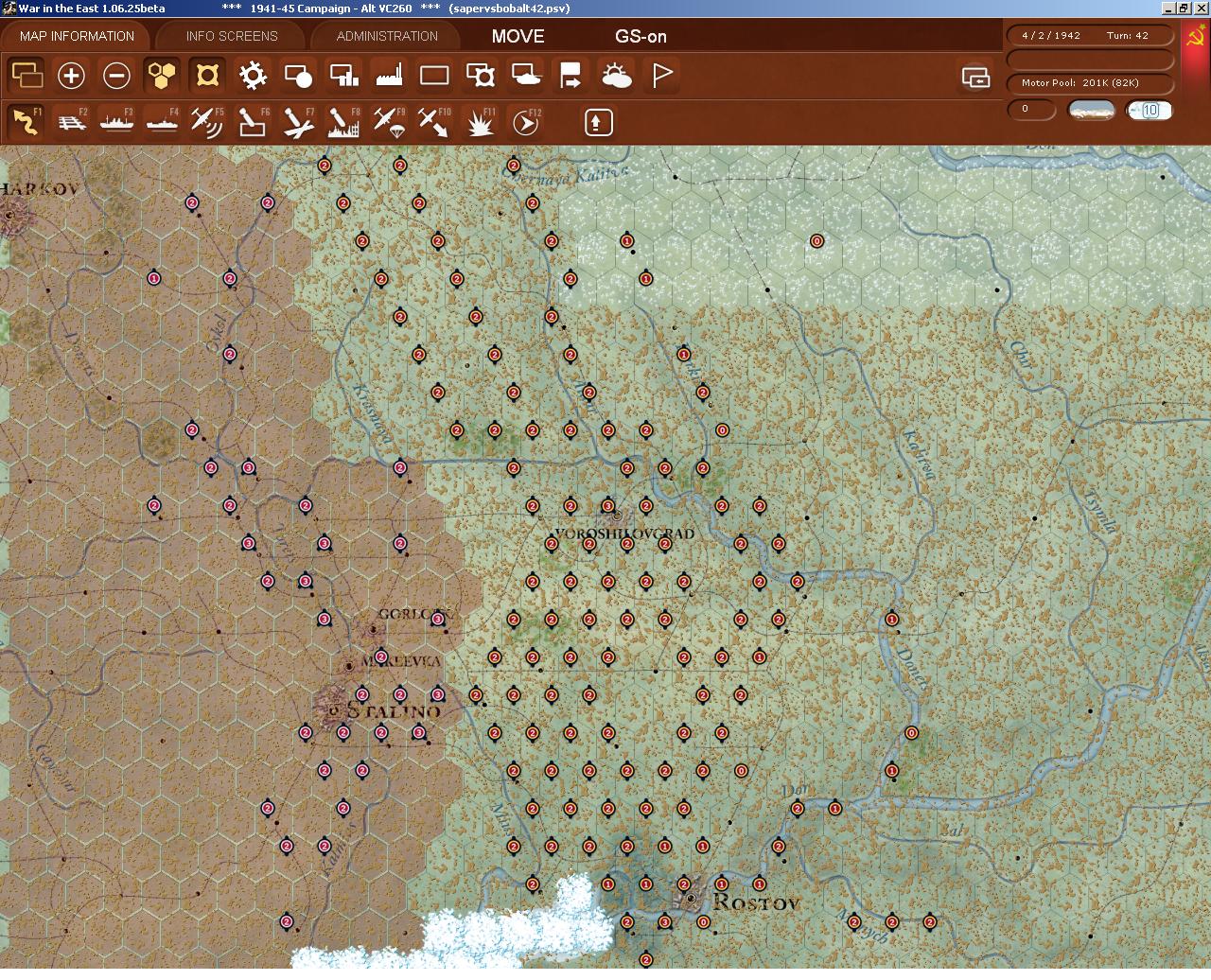Viewport: 1211px width, 980px height.
Task: Select the F10 air transfer mode
Action: point(434,122)
